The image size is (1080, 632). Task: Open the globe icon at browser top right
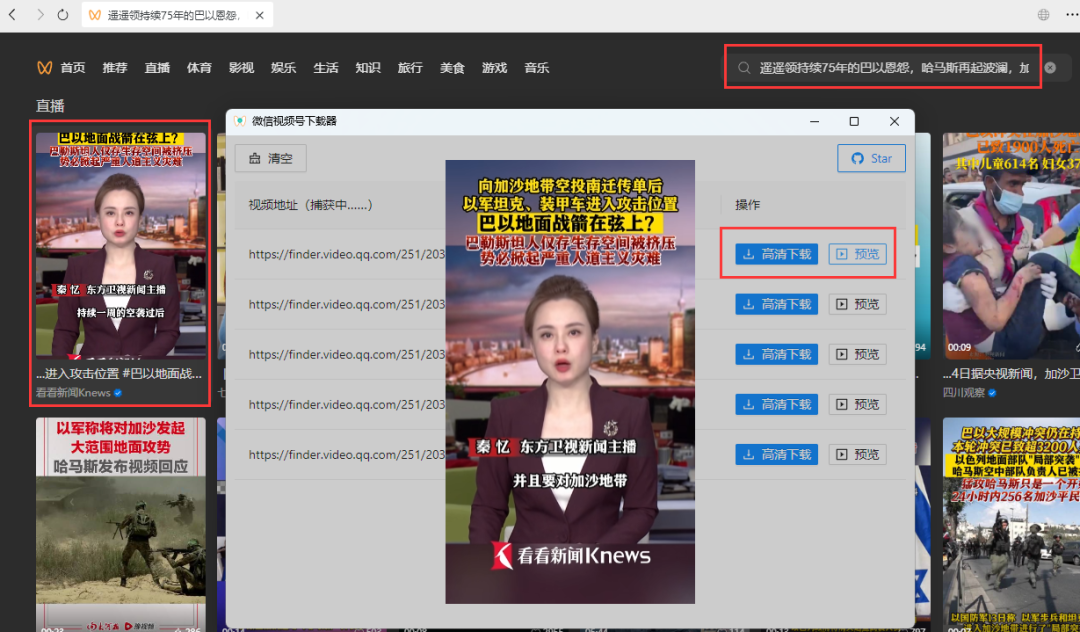coord(1043,14)
